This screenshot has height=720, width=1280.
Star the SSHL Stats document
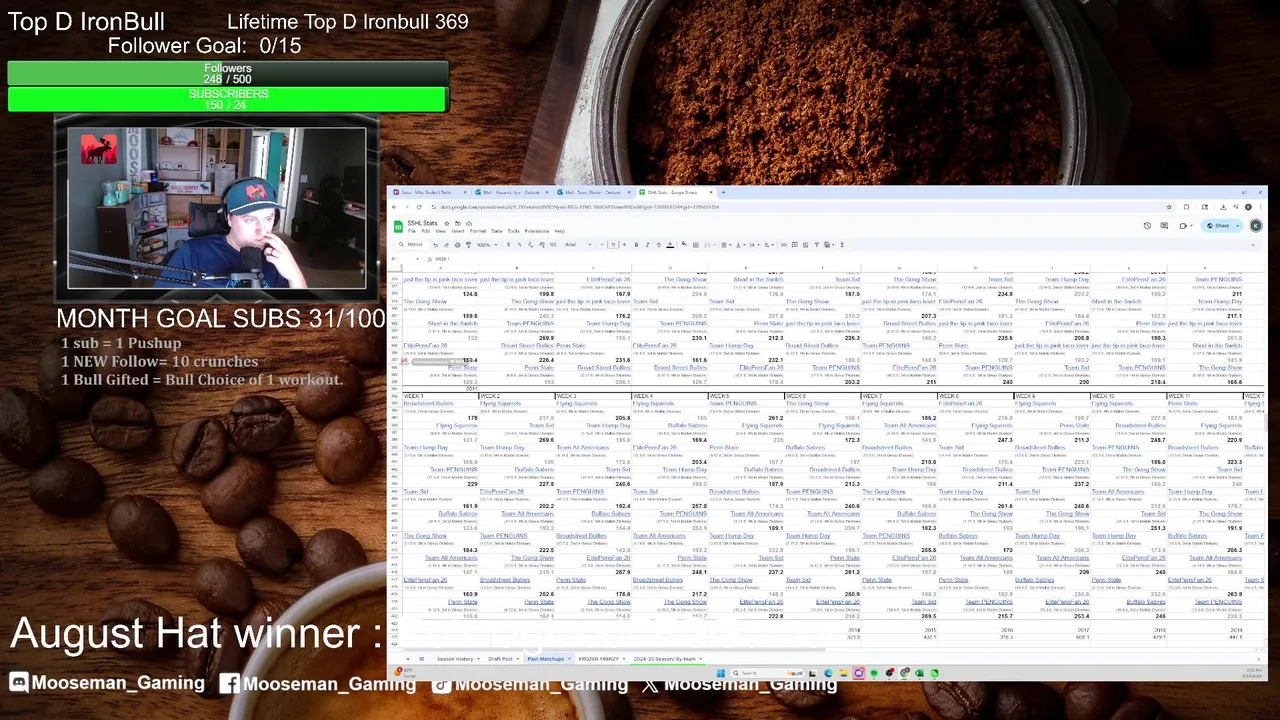tap(446, 223)
